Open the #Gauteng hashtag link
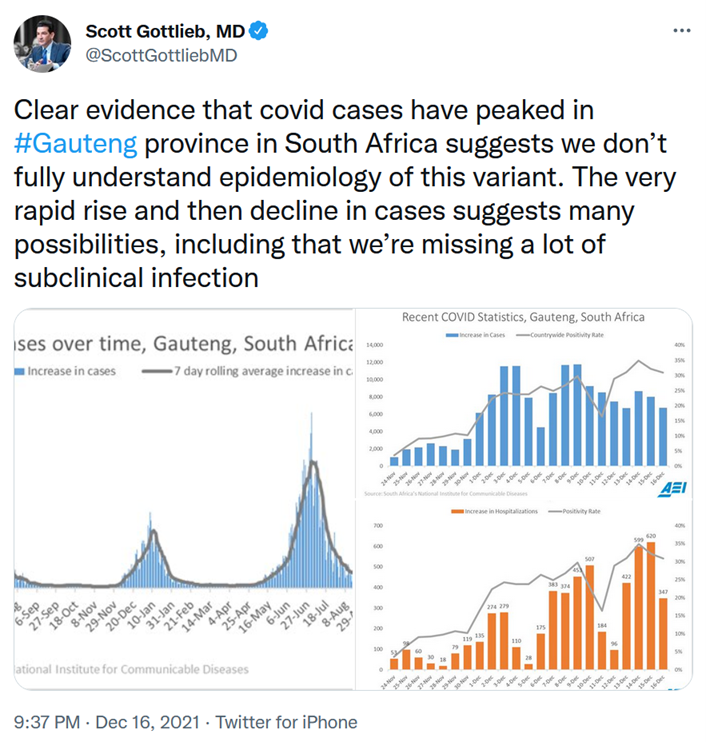 (x=73, y=139)
